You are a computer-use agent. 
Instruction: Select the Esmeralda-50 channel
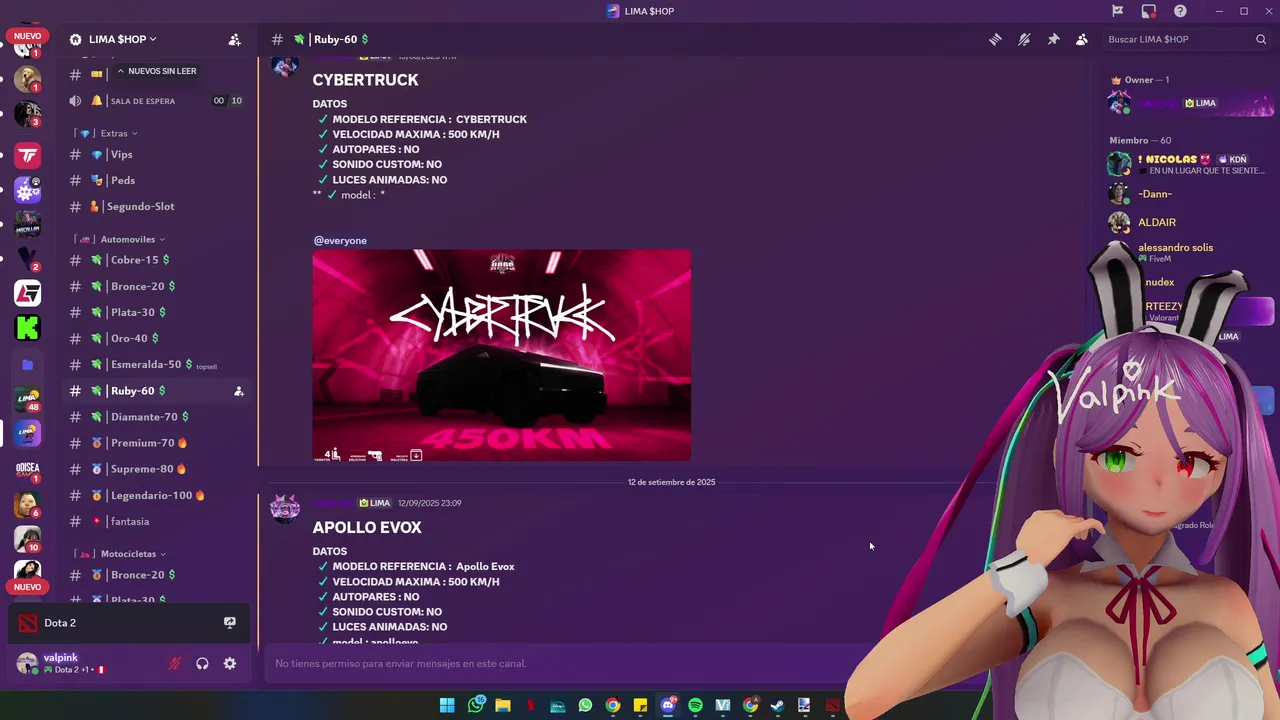[x=156, y=364]
